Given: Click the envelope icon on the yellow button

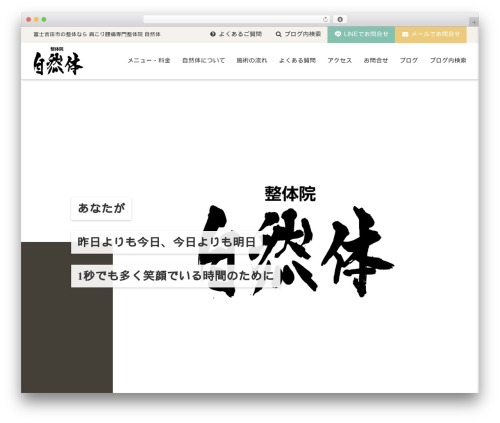Looking at the screenshot, I should click(x=405, y=34).
